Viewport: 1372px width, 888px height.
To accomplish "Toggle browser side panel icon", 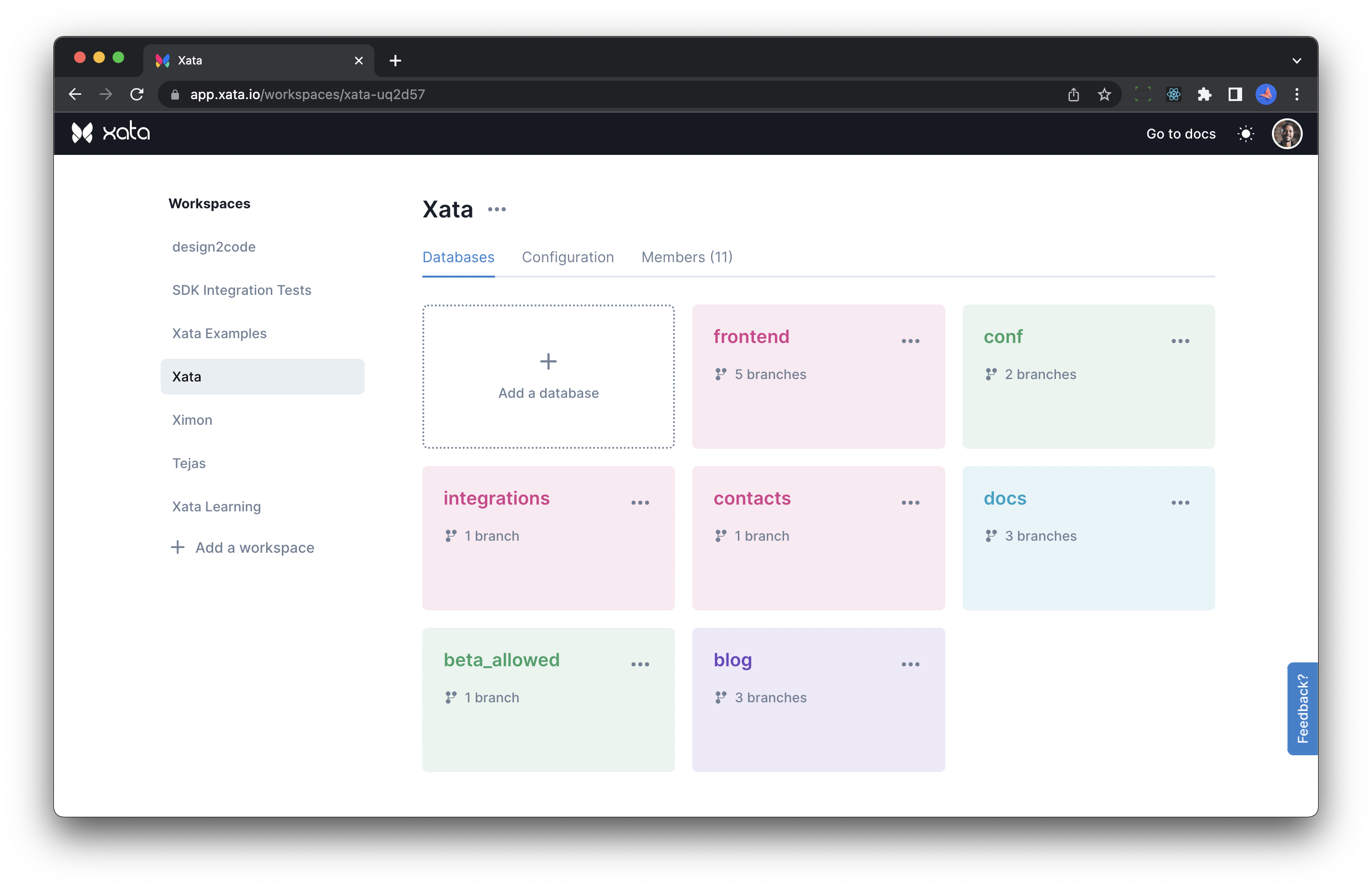I will [x=1235, y=95].
